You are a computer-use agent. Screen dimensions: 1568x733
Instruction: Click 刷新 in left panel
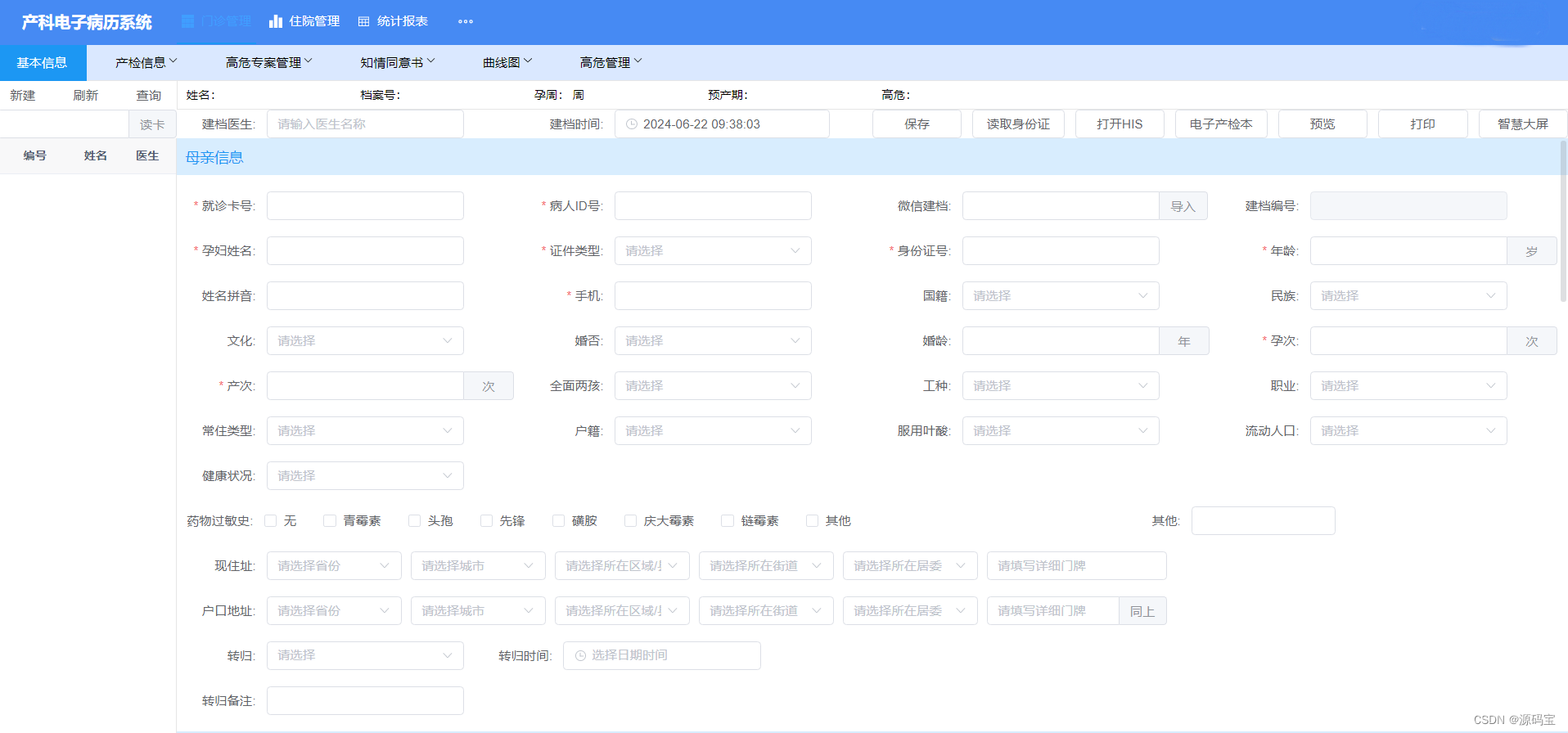[86, 96]
